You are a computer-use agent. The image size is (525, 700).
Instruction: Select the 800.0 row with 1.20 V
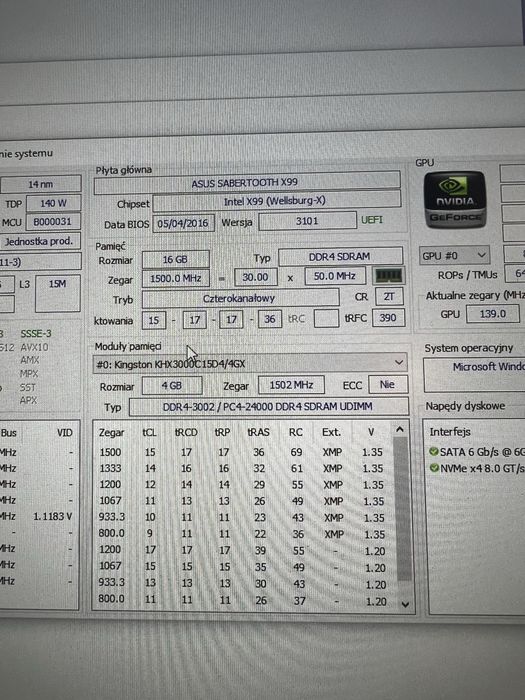point(242,600)
